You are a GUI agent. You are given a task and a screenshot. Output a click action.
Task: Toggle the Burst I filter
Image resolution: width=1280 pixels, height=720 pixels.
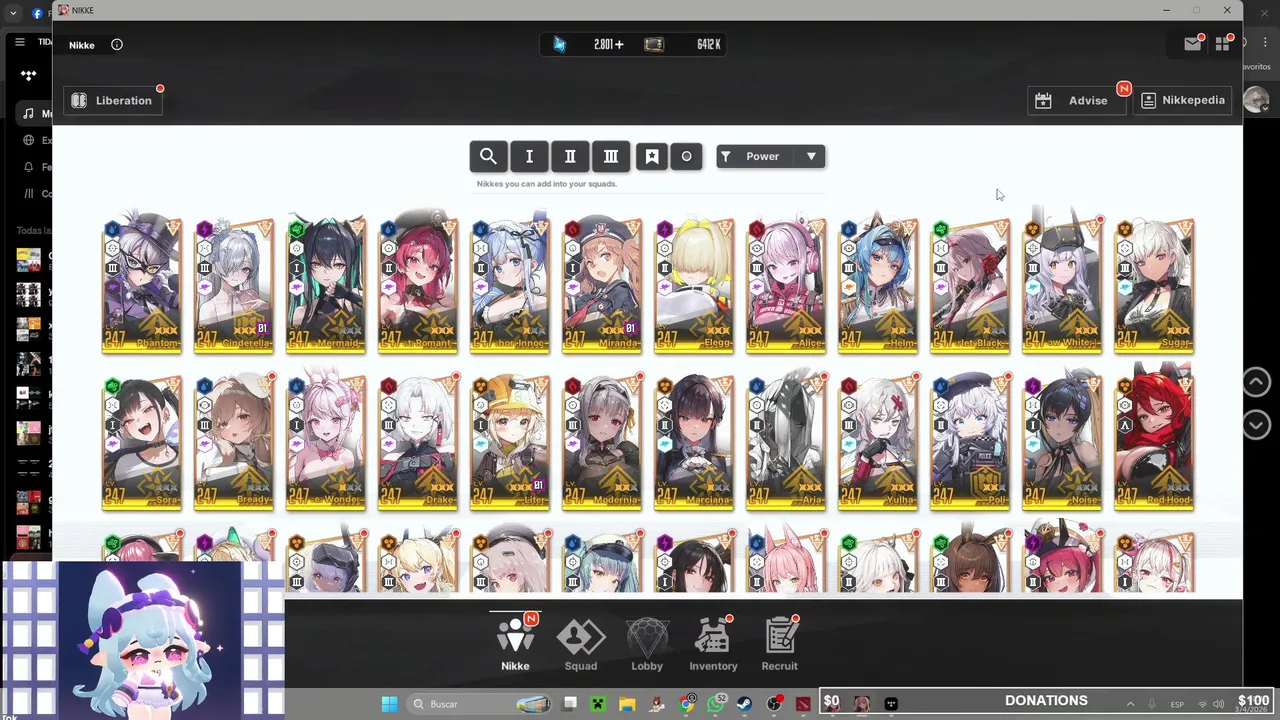[x=529, y=156]
